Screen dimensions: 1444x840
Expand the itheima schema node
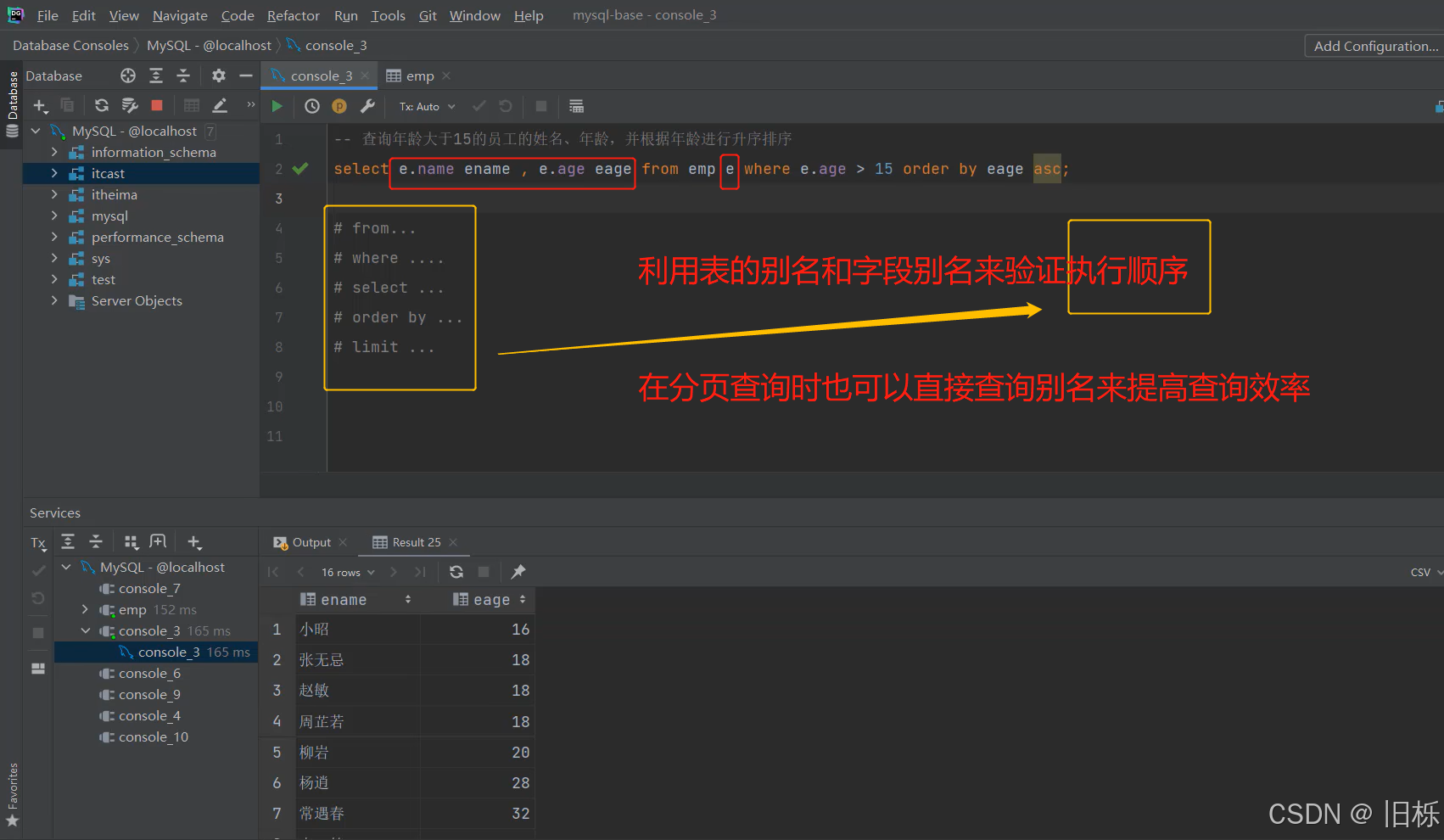tap(54, 194)
